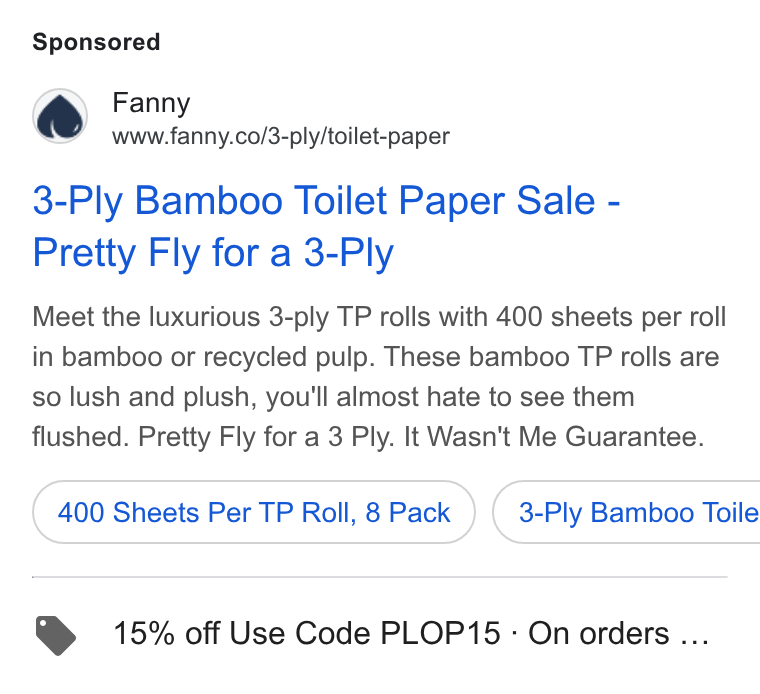Click the price tag promotion icon

[56, 635]
